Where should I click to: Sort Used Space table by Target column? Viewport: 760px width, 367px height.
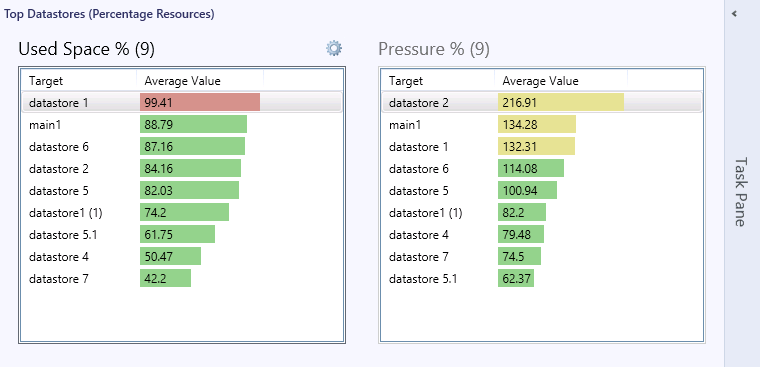coord(79,80)
